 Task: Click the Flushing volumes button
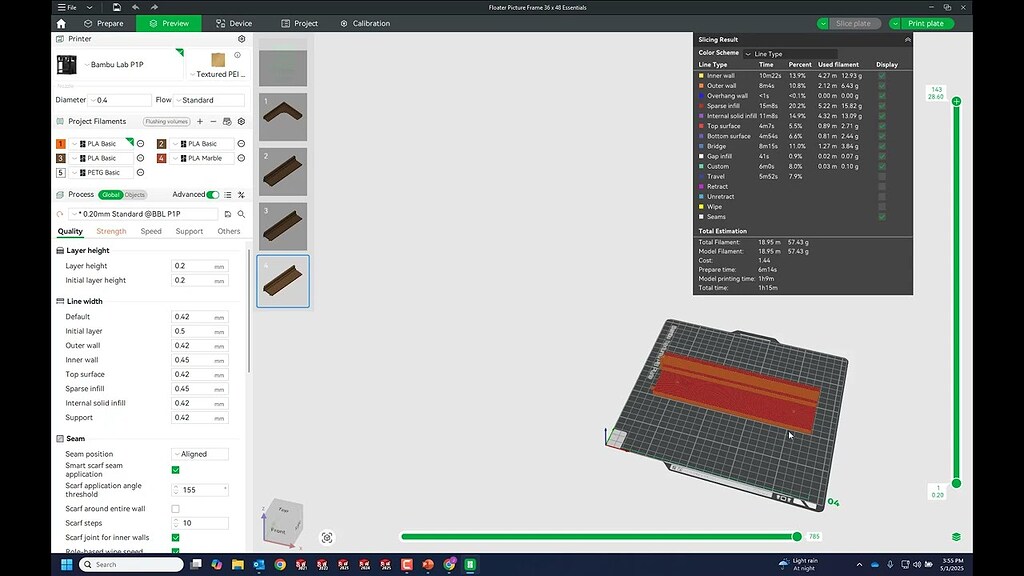pos(167,121)
